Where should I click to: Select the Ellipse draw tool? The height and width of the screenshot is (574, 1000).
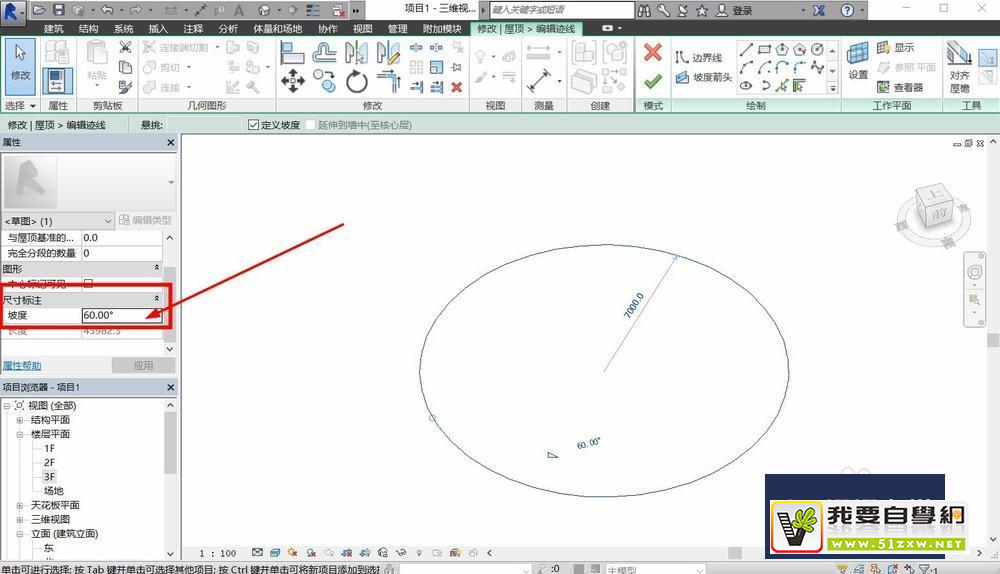coord(746,85)
